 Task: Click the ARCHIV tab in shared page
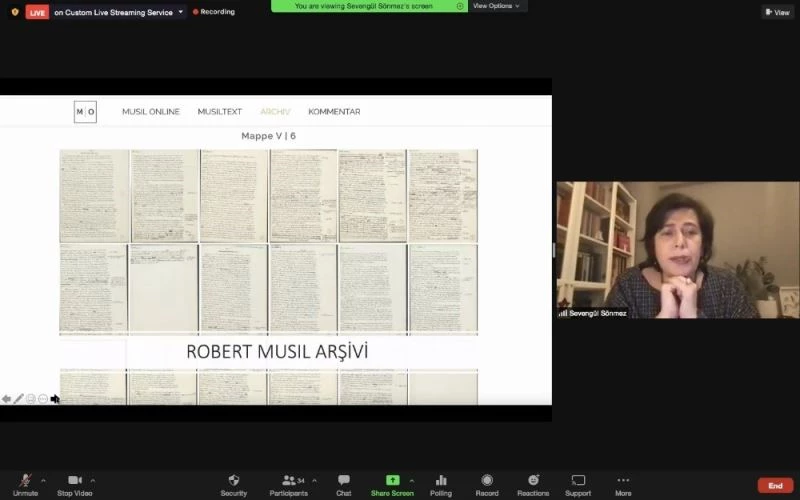[275, 112]
